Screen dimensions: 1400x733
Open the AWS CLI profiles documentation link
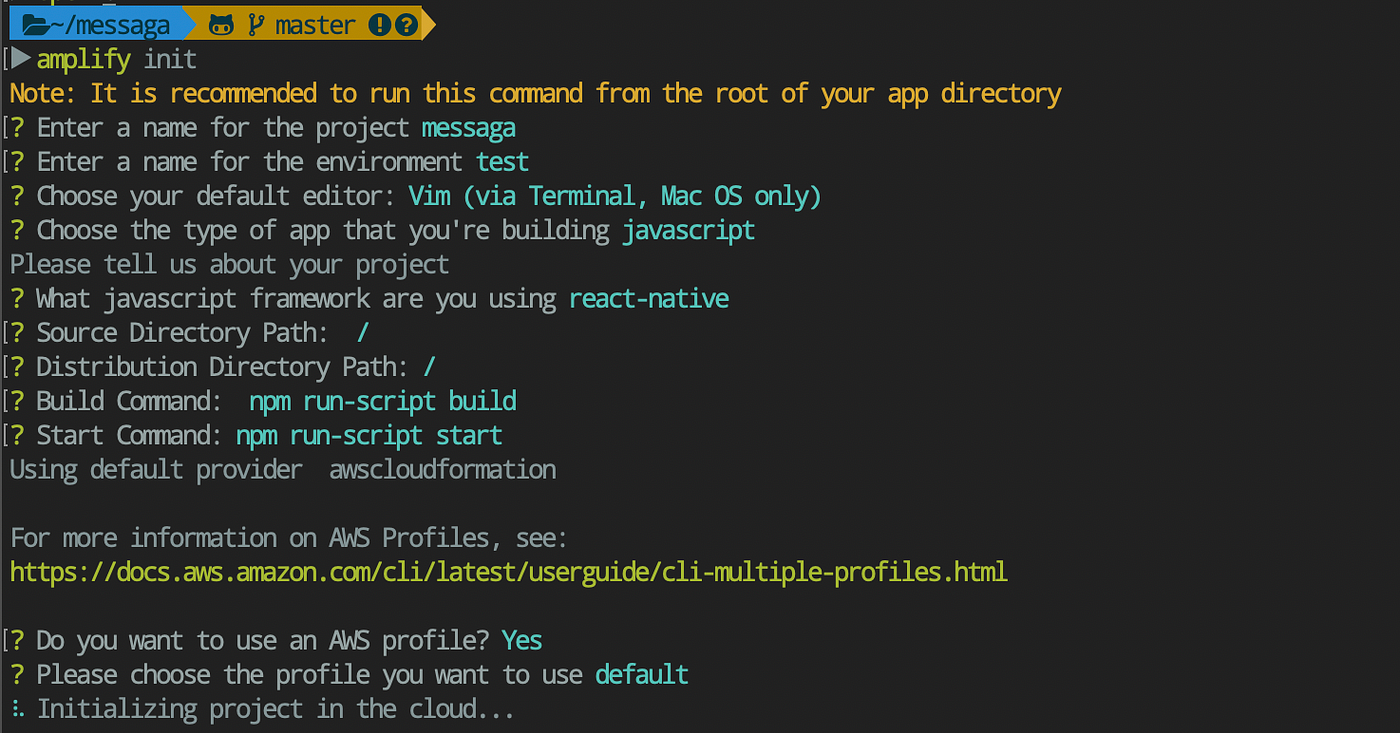[x=507, y=571]
